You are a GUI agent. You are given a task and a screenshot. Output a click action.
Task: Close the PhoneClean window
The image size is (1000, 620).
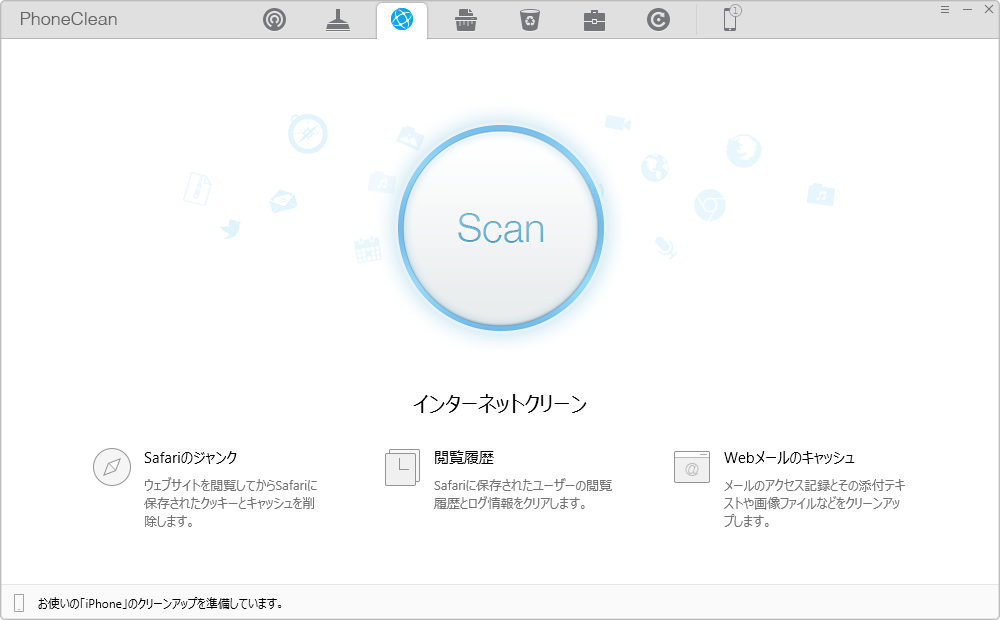(989, 9)
